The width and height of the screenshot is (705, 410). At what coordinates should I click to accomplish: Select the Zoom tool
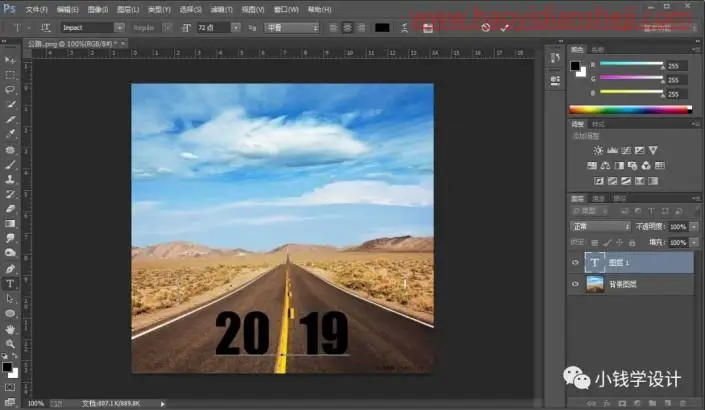point(10,344)
